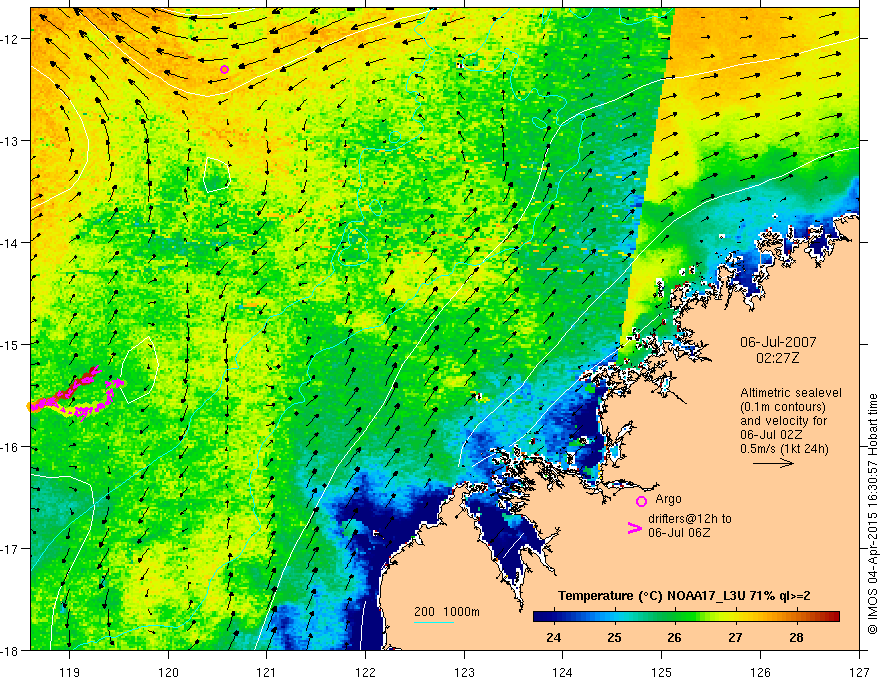Click the -14 latitude axis label

pos(10,243)
